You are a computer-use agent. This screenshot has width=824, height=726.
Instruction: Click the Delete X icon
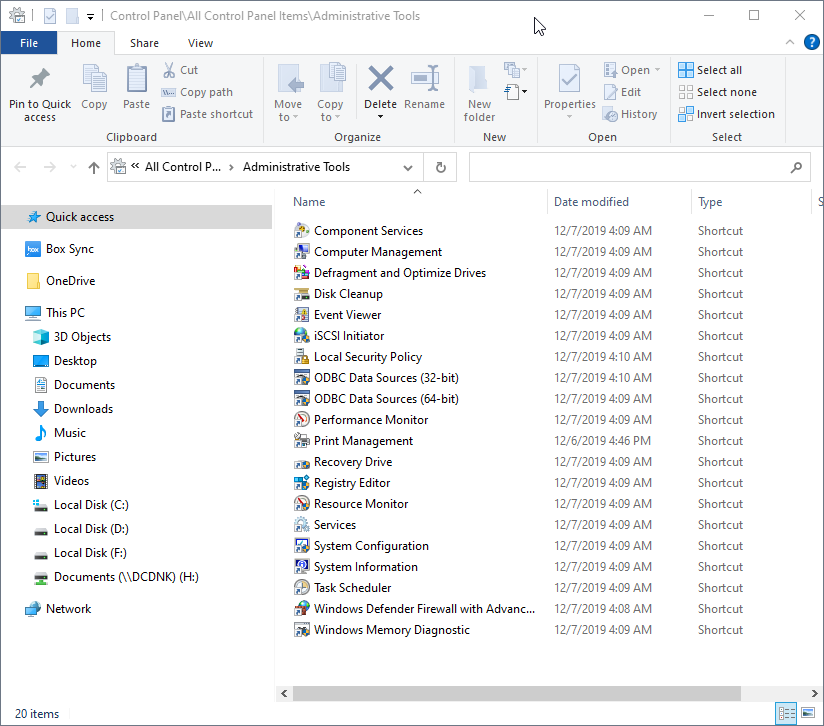(380, 78)
